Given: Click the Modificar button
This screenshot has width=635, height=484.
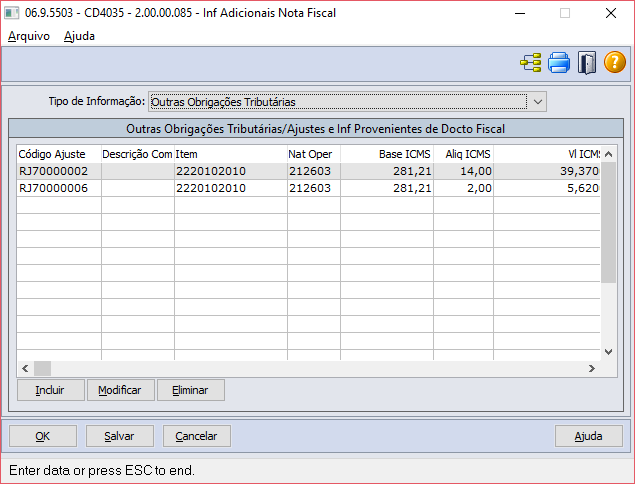Looking at the screenshot, I should tap(121, 390).
